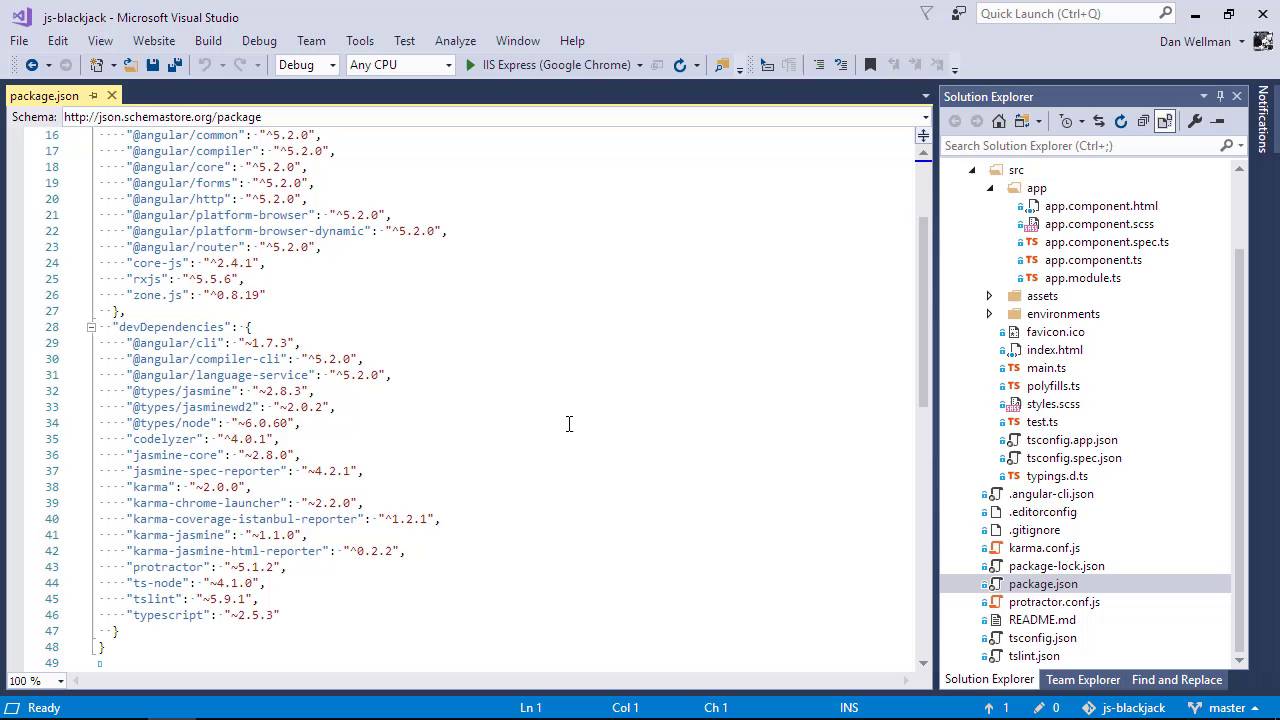Click the Quick Launch search magnifier

[x=1166, y=14]
